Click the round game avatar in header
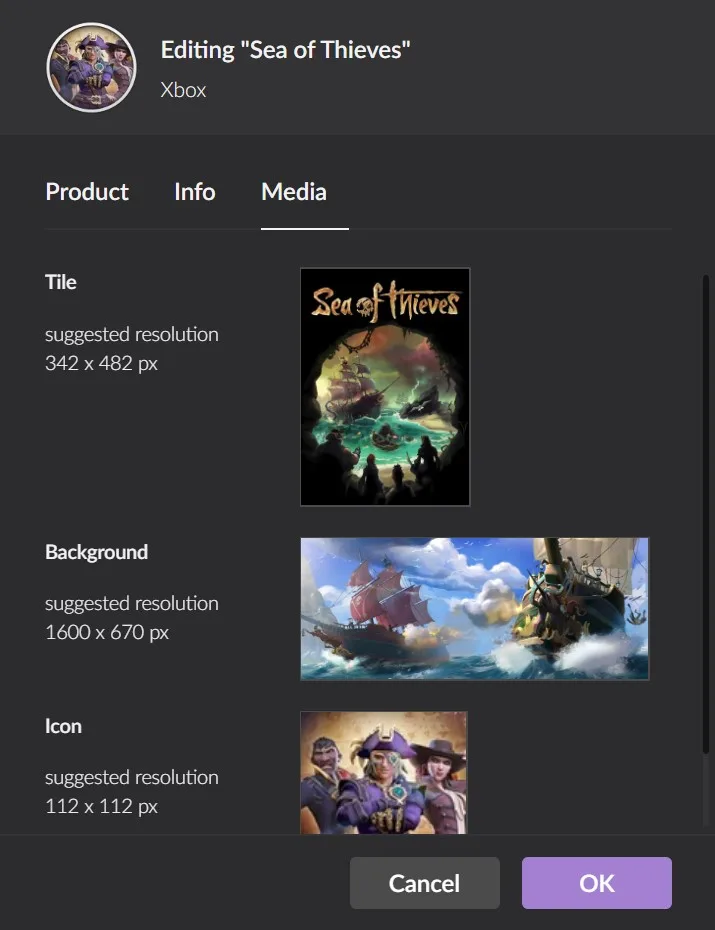 [x=91, y=68]
